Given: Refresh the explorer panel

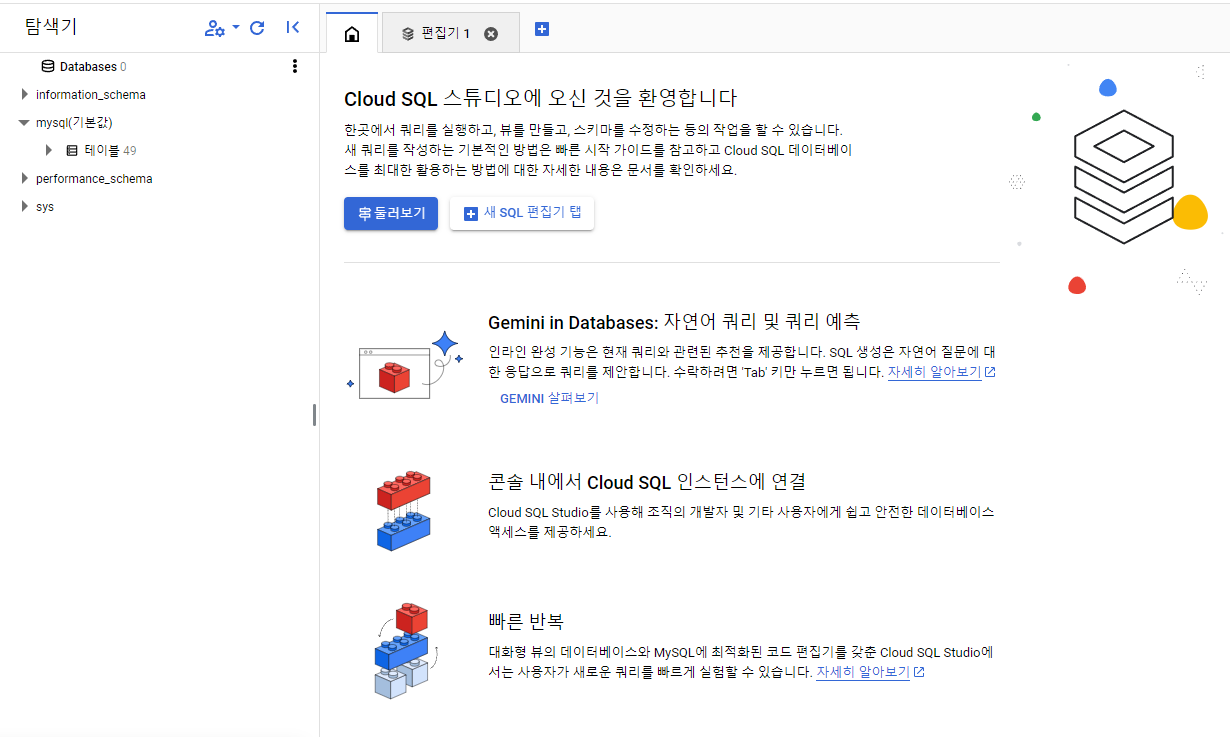Looking at the screenshot, I should point(257,28).
